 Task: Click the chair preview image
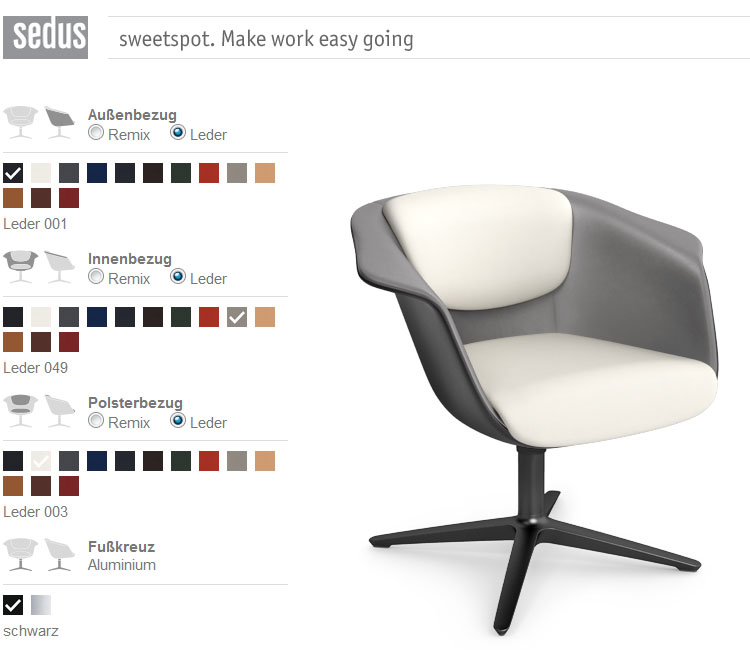coord(533,409)
